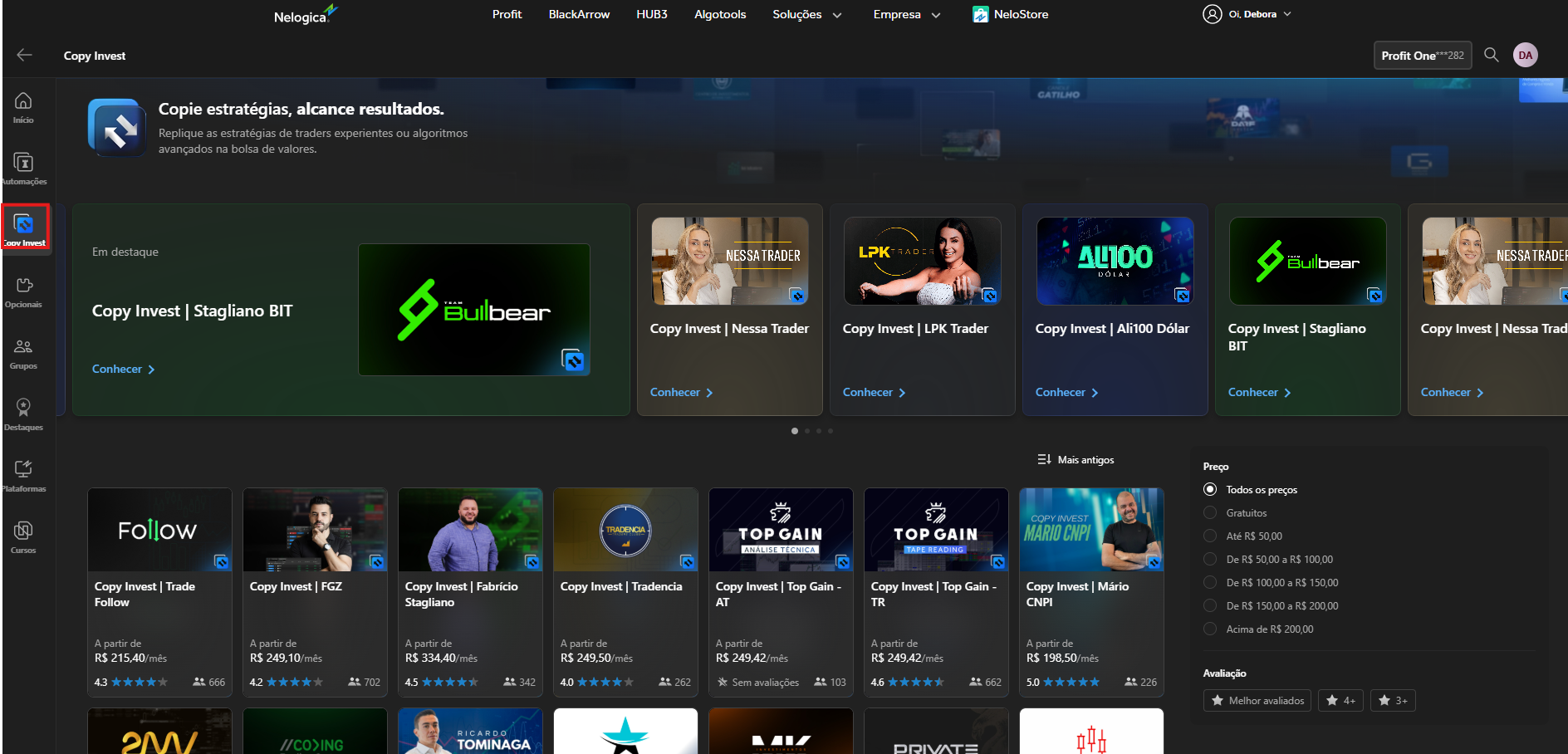The height and width of the screenshot is (754, 1568).
Task: Toggle the 4+ rating filter
Action: point(1340,701)
